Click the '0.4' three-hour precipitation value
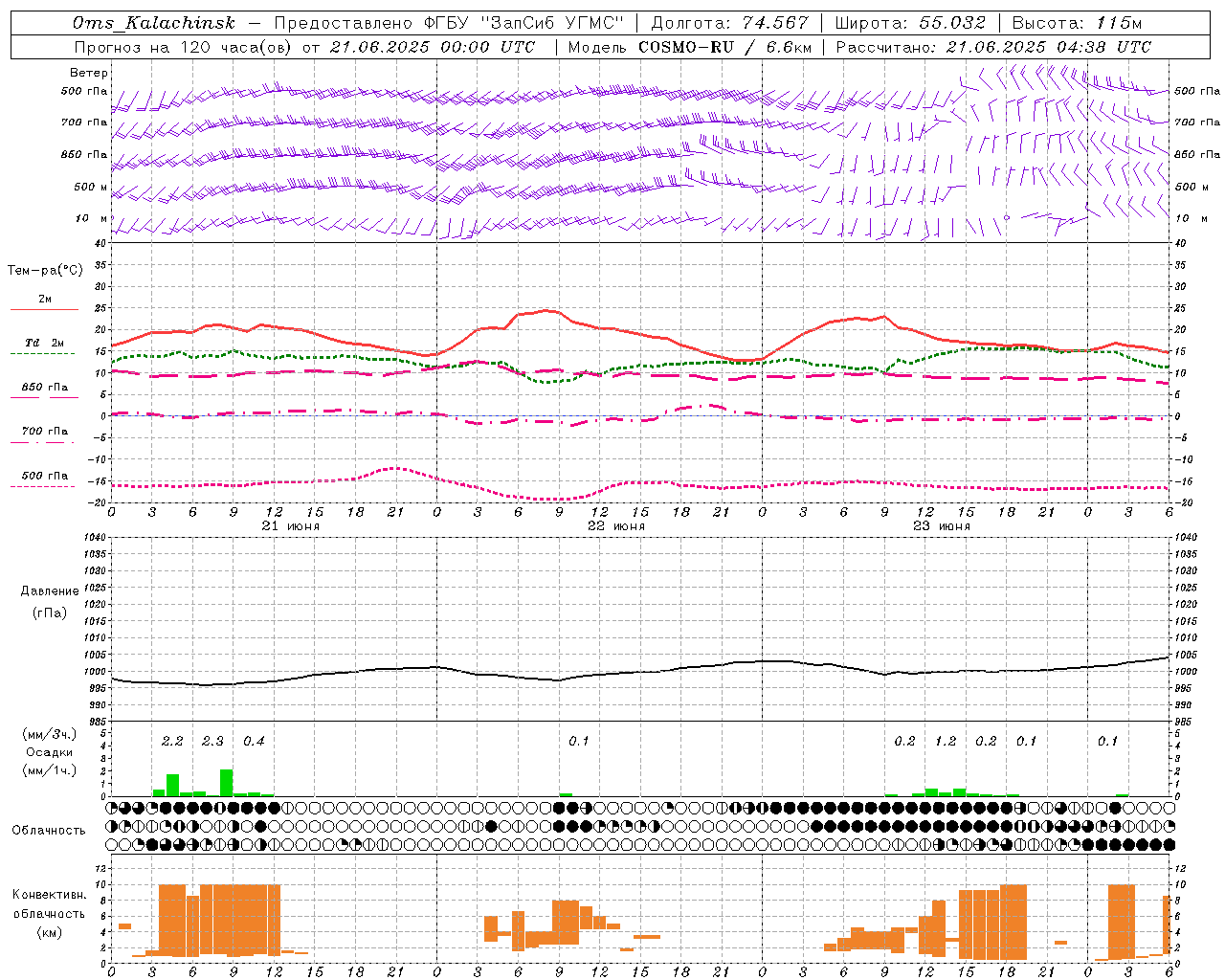The width and height of the screenshot is (1225, 980). point(254,741)
